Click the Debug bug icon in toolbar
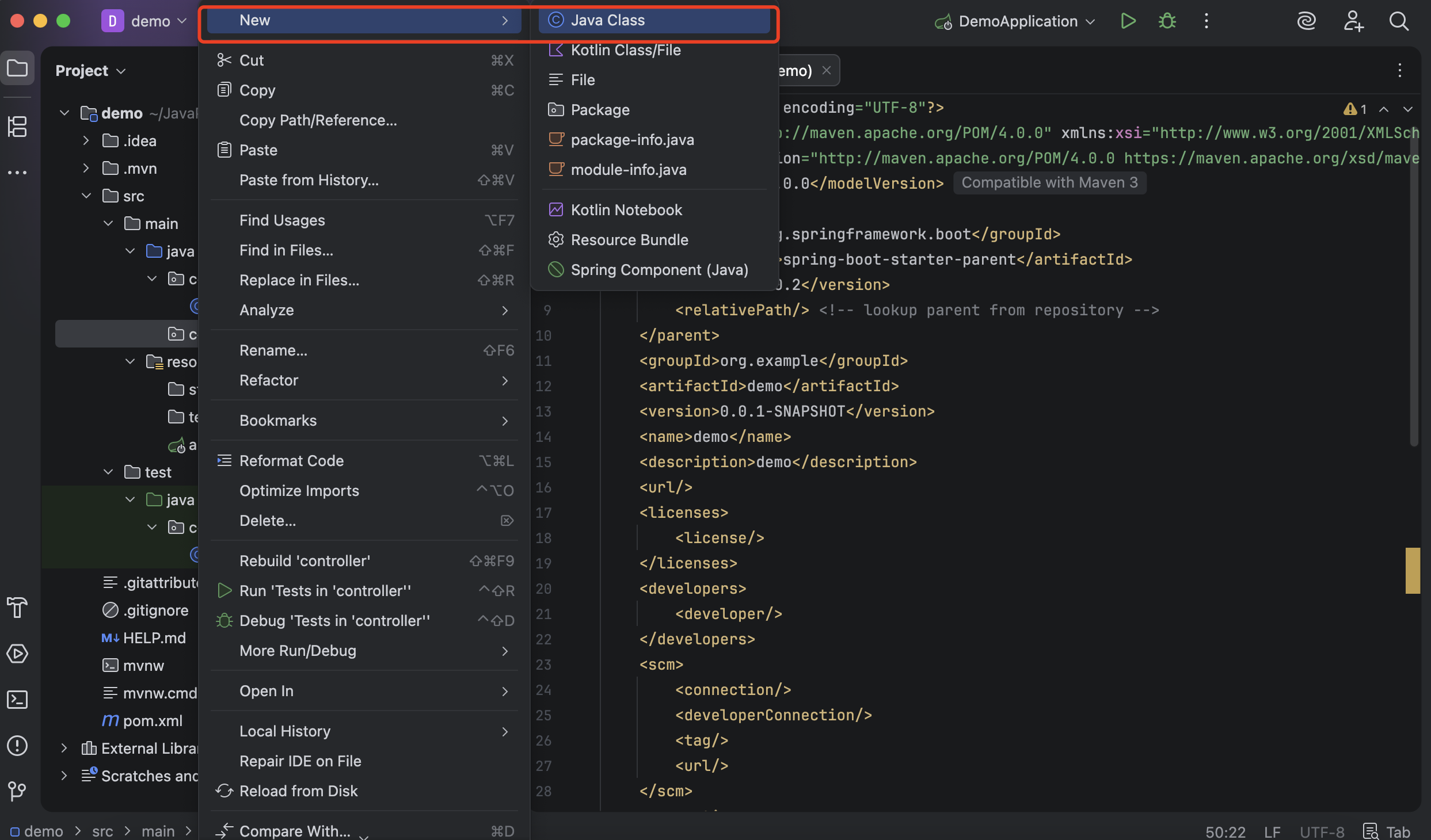Screen dimensions: 1431x840 click(1167, 21)
